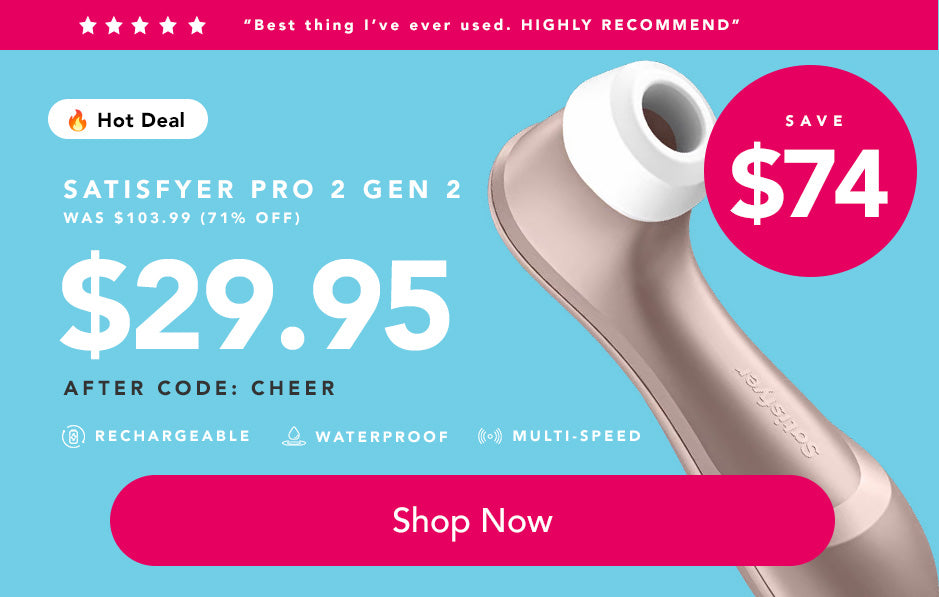
Task: Click the WAS $103.99 (71% OFF) text
Action: tap(182, 217)
